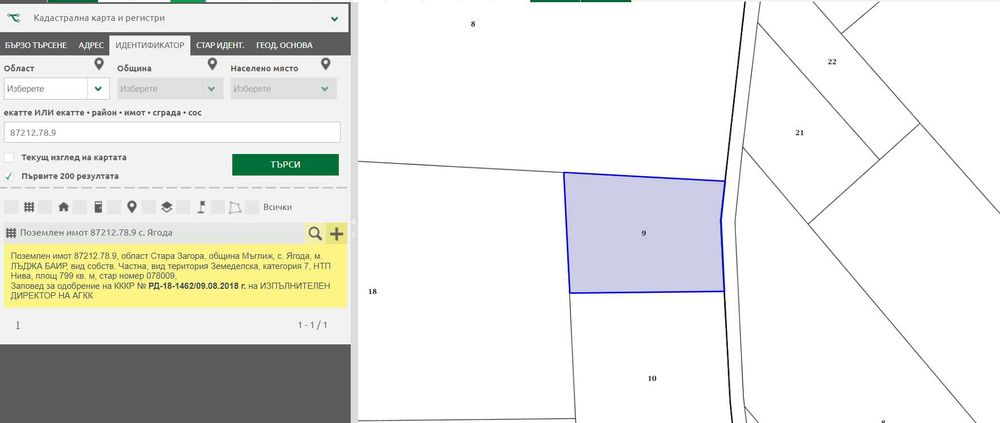Screen dimensions: 1000x423
Task: Open the Област dropdown
Action: click(x=56, y=89)
